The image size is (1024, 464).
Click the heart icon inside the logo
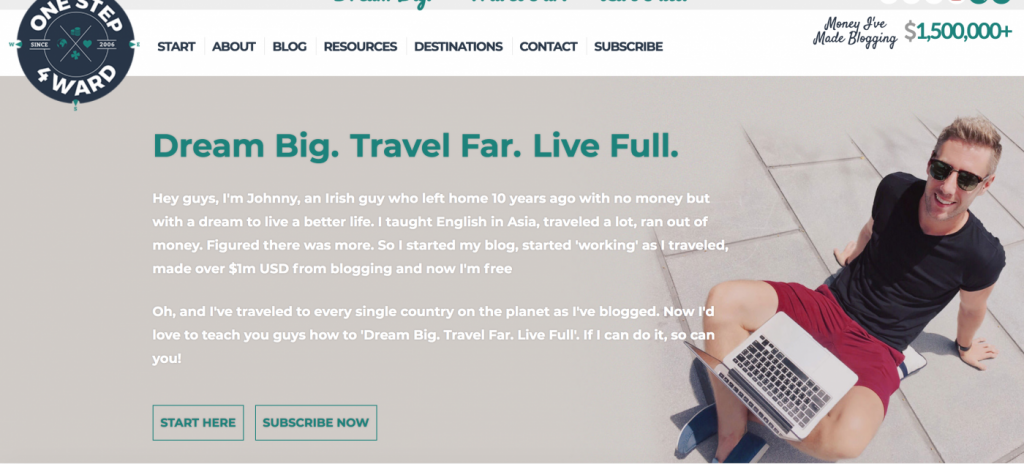point(88,44)
